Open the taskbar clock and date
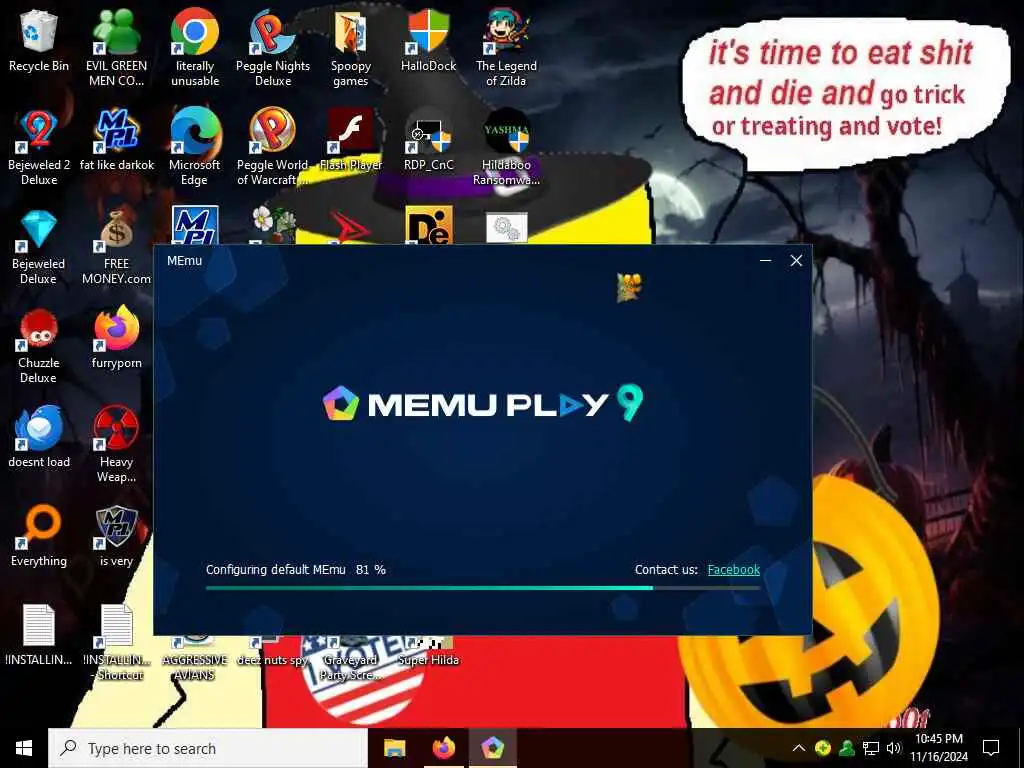The width and height of the screenshot is (1024, 768). pos(939,748)
